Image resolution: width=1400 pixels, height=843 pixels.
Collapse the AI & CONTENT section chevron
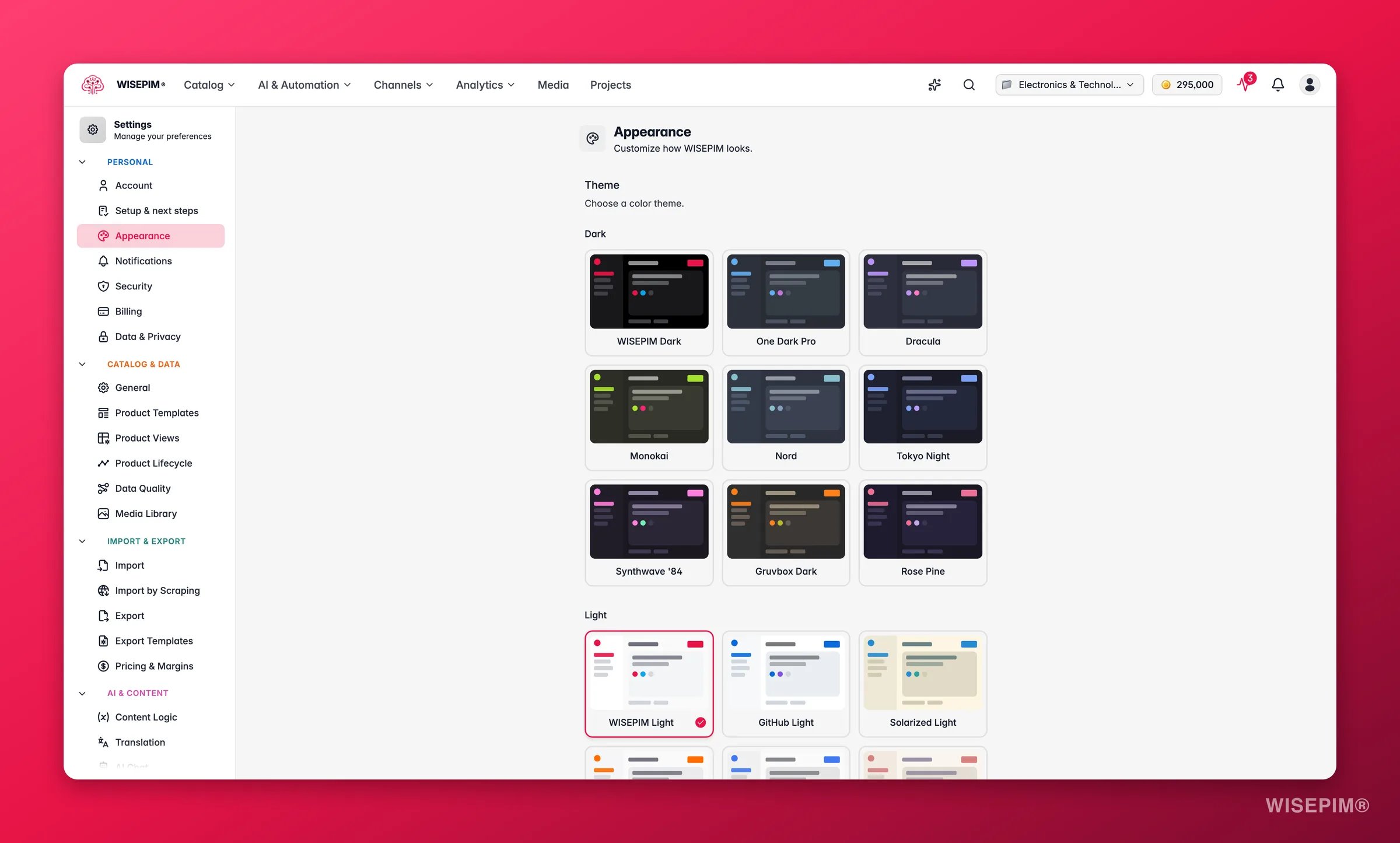point(82,693)
